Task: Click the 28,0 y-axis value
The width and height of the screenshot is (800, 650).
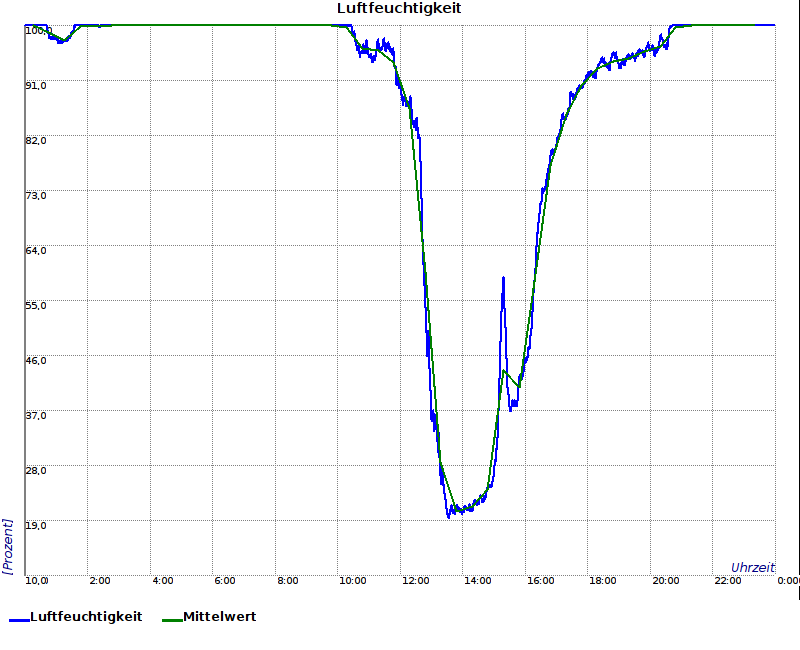Action: [36, 470]
